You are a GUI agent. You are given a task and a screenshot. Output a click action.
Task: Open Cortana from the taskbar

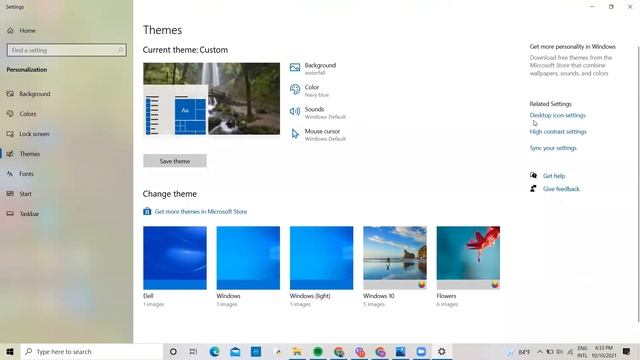point(173,351)
